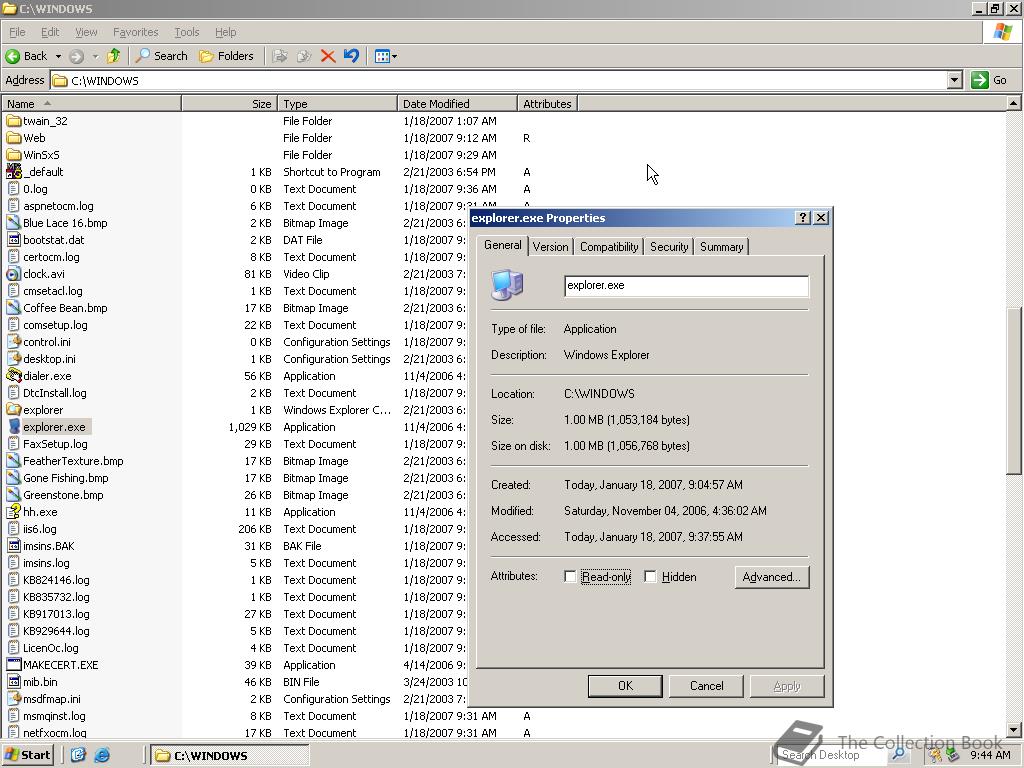Sort by Attributes column header
Viewport: 1024px width, 768px height.
[547, 104]
